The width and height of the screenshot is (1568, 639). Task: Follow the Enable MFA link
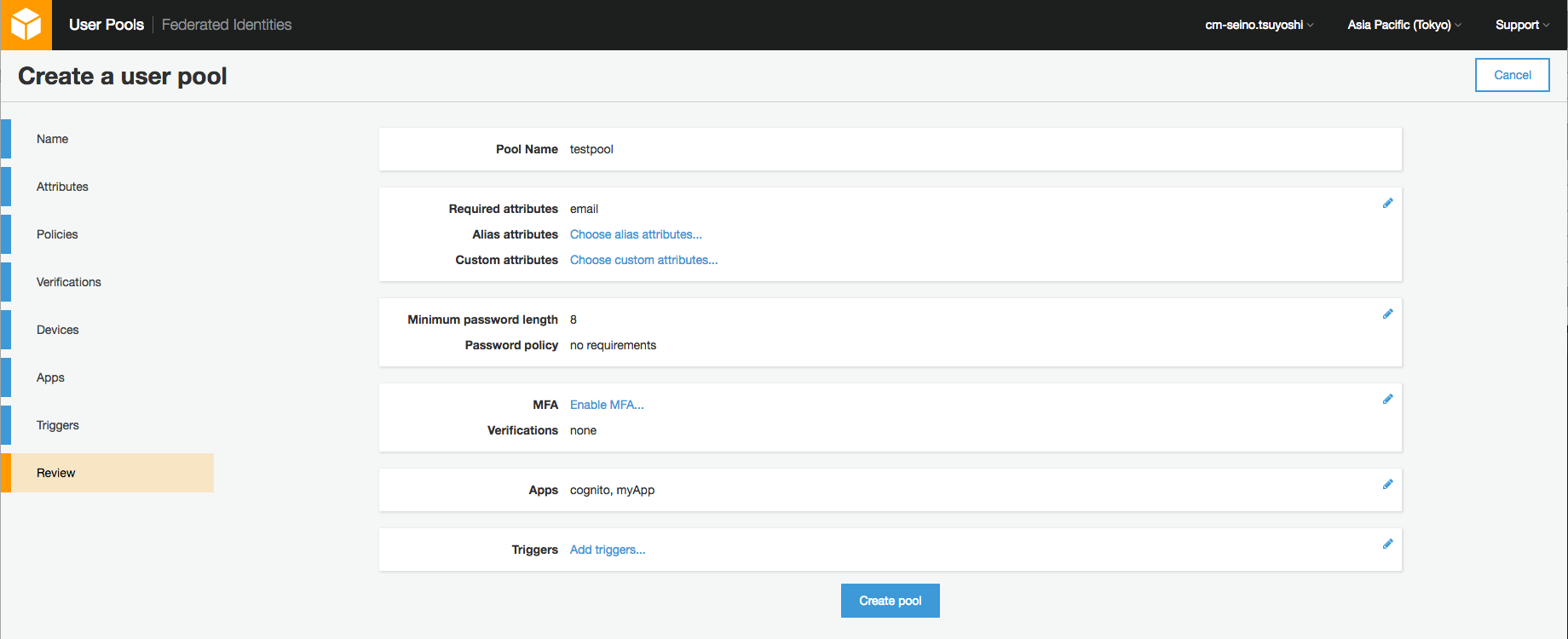(x=607, y=405)
